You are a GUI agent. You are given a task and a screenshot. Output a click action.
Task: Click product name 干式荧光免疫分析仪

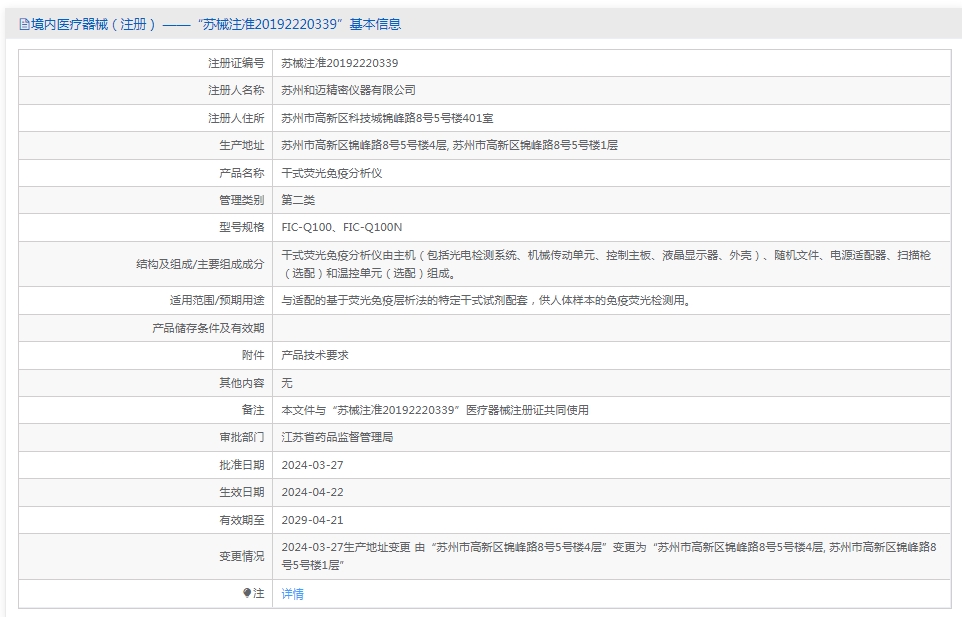(332, 173)
